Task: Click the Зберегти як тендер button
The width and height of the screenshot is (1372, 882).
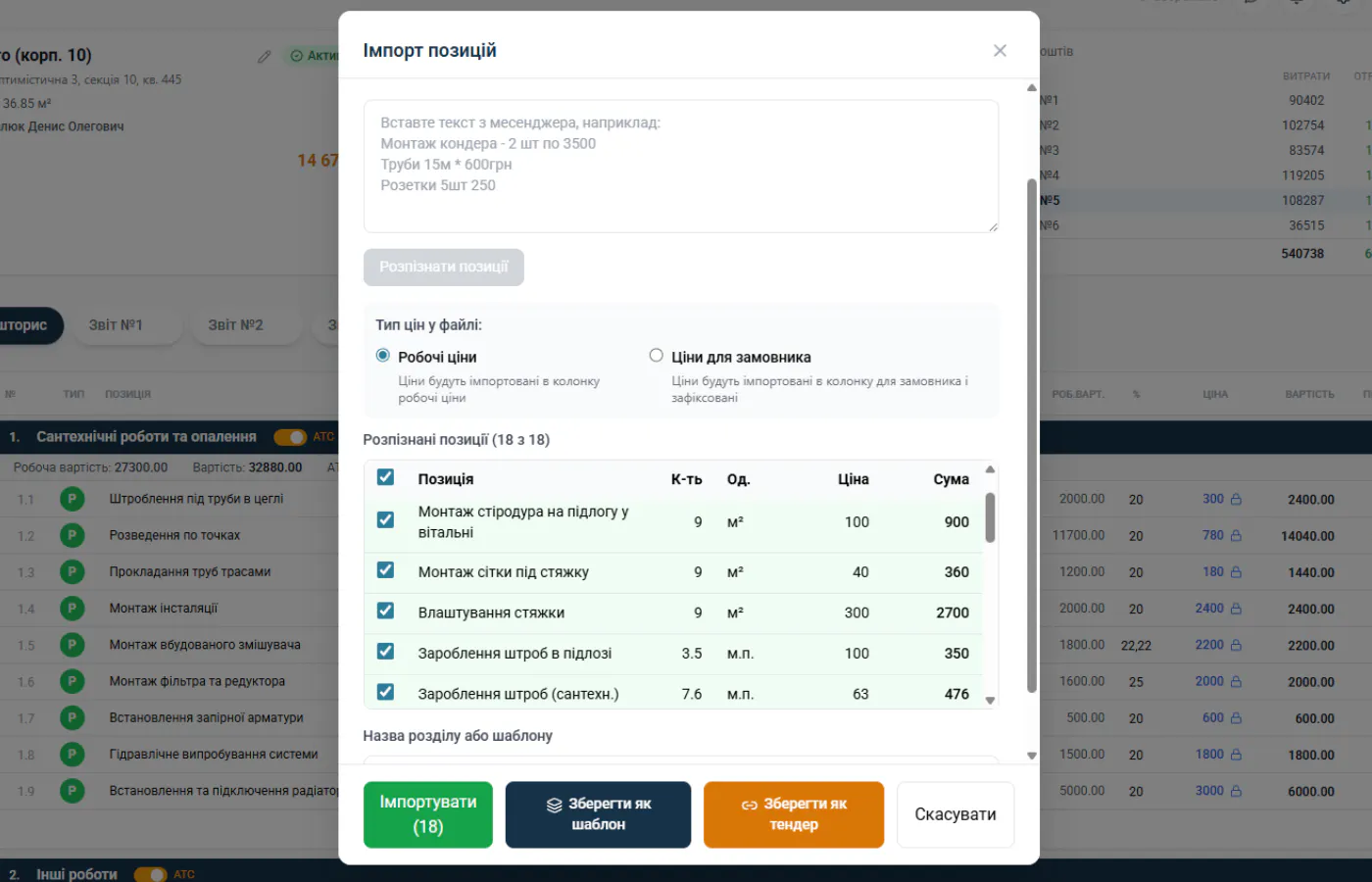Action: coord(794,814)
